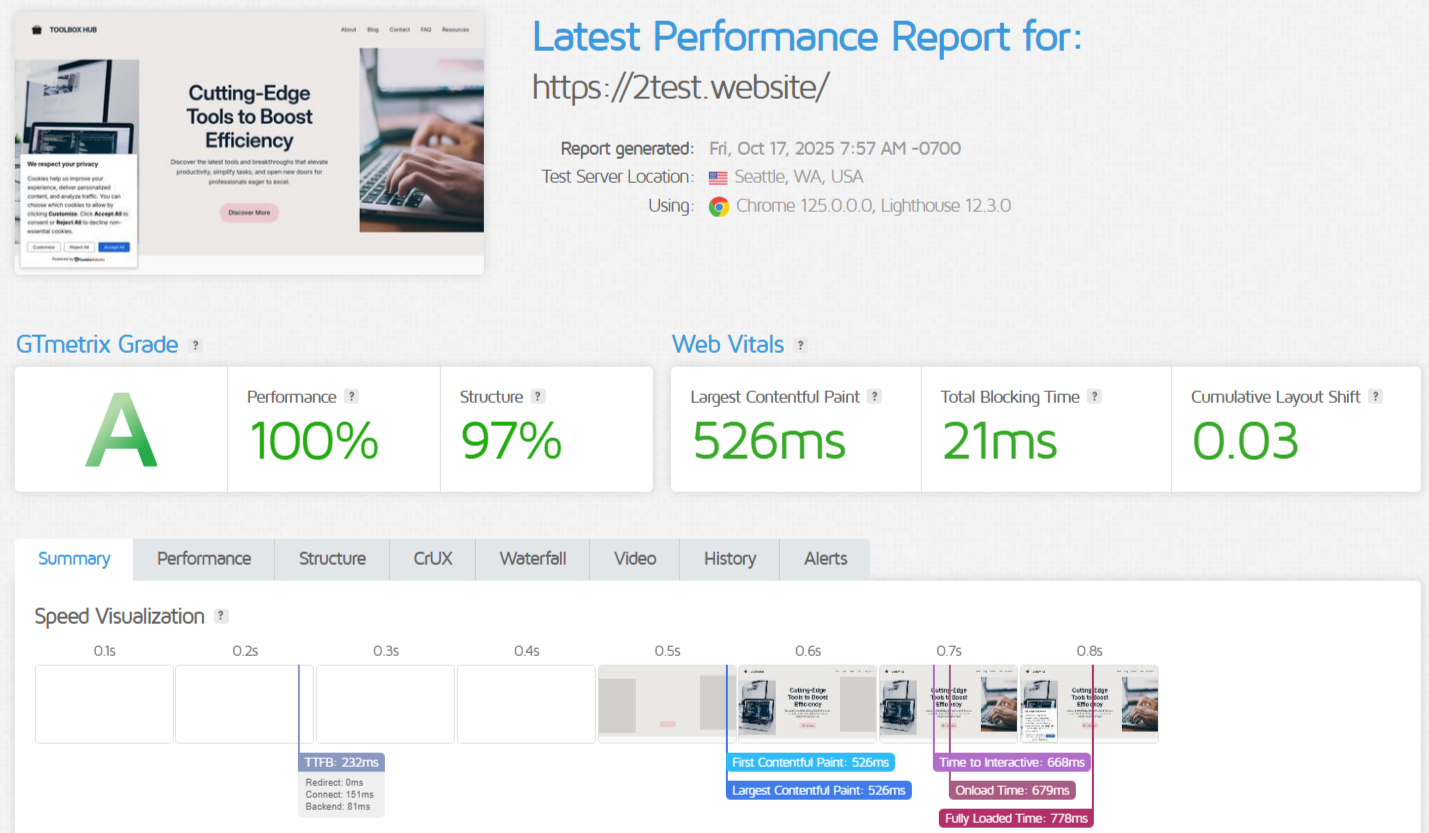Click Cumulative Layout Shift help icon
The image size is (1429, 833).
[1375, 397]
